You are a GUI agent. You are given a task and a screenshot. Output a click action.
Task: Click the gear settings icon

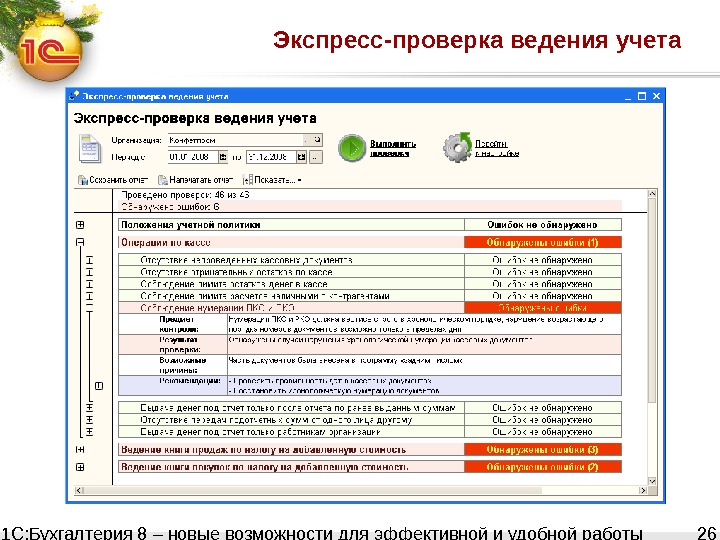point(457,147)
